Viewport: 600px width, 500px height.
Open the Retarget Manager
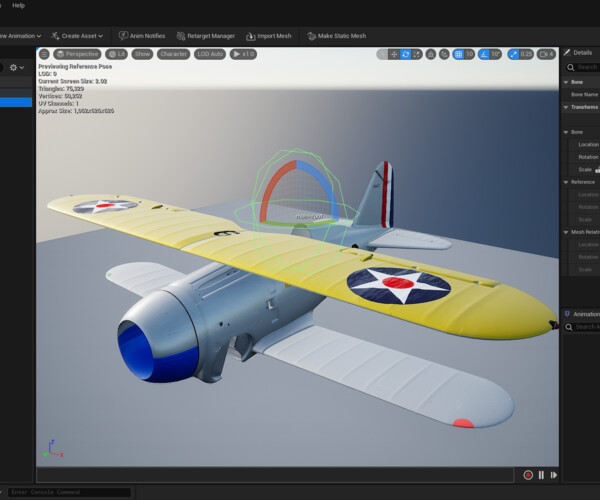[205, 36]
